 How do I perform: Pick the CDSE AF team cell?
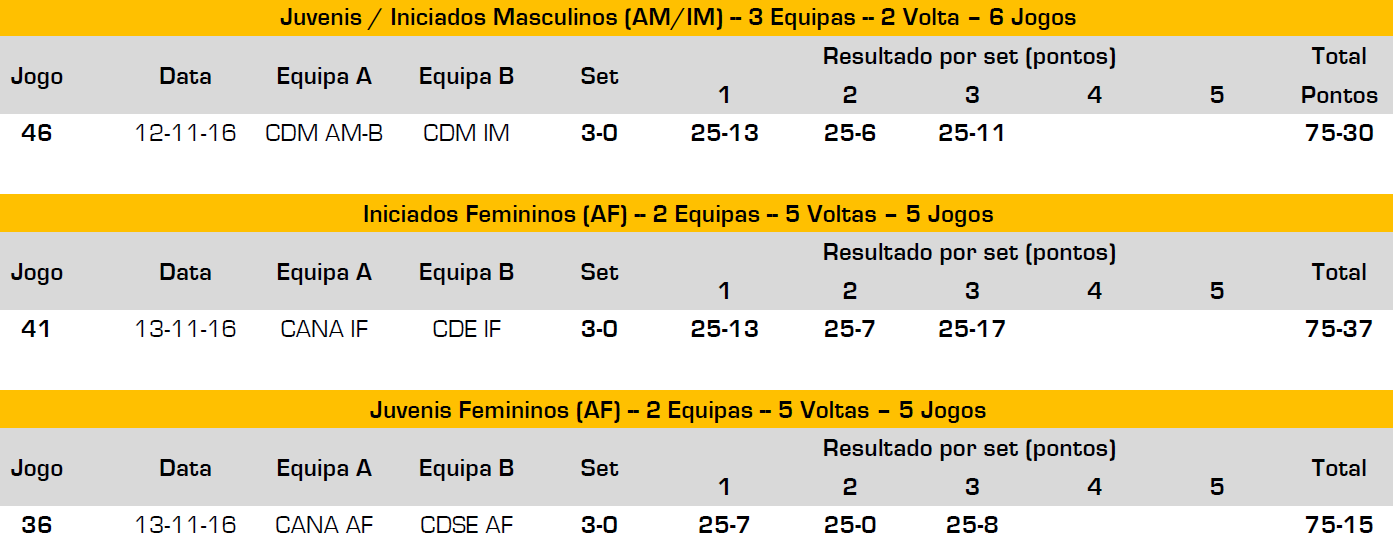(x=466, y=525)
